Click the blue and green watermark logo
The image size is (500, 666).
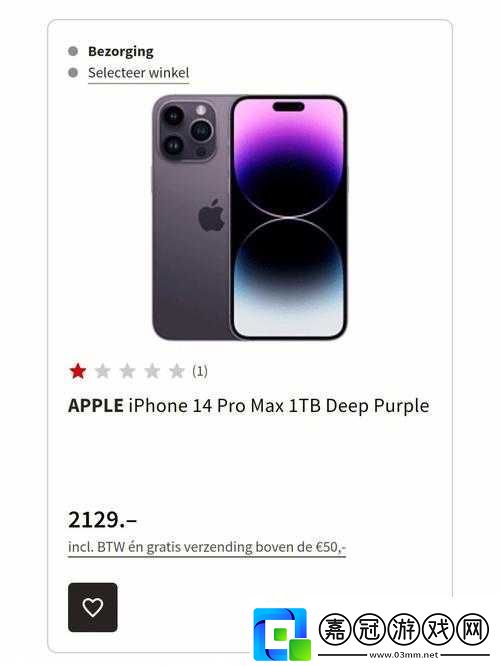tap(282, 634)
